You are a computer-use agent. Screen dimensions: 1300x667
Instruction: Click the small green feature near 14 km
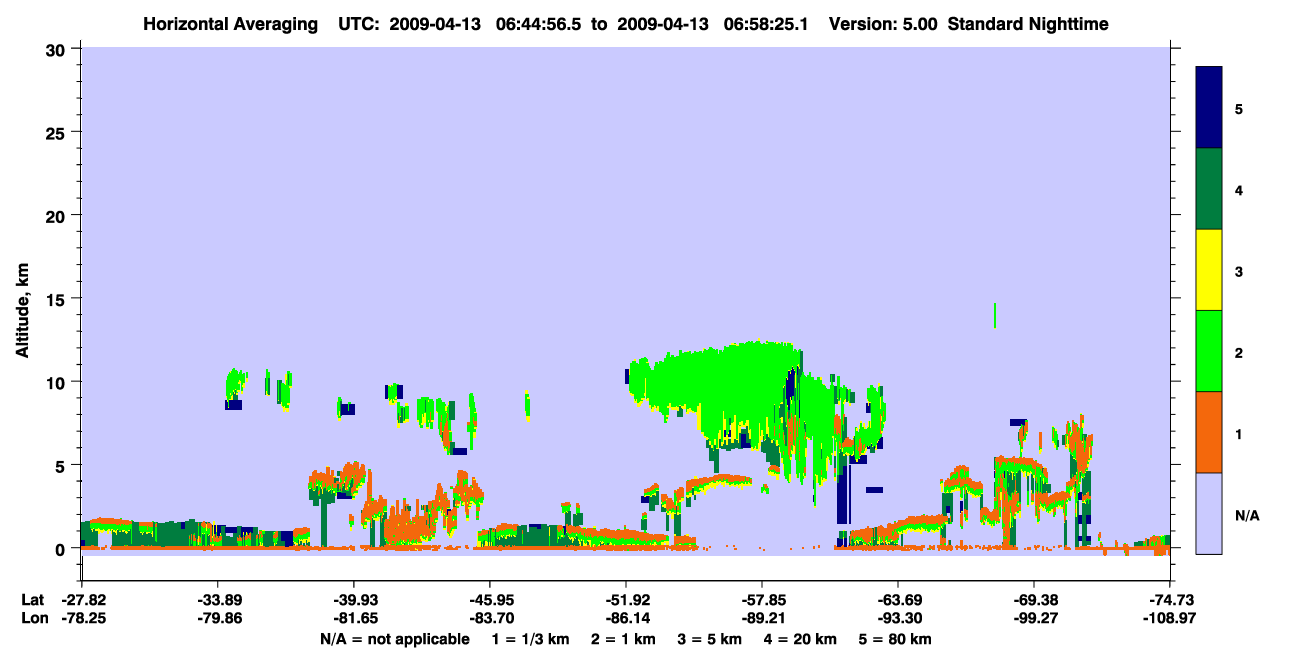tap(994, 315)
